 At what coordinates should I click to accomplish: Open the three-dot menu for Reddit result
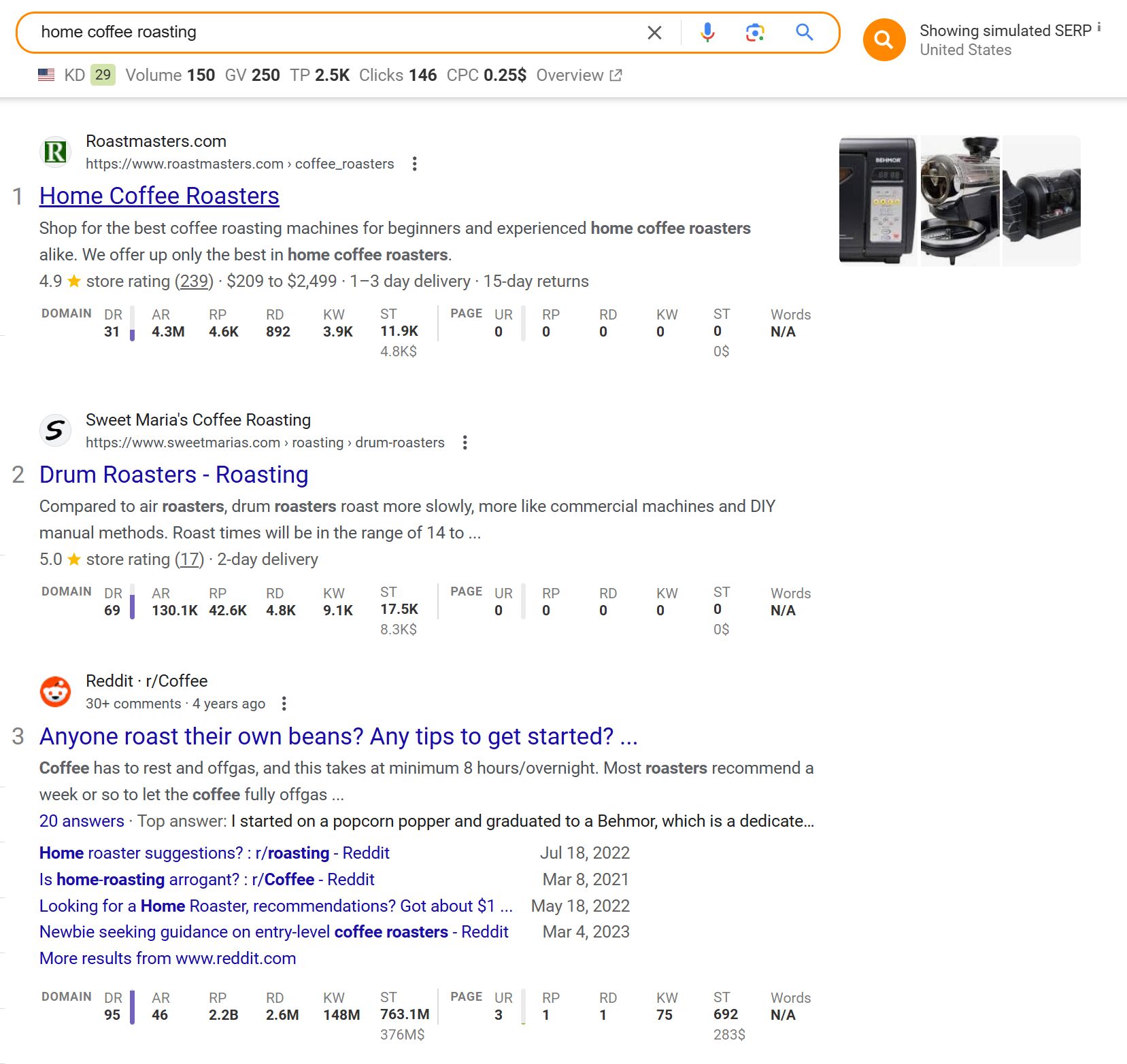coord(284,704)
